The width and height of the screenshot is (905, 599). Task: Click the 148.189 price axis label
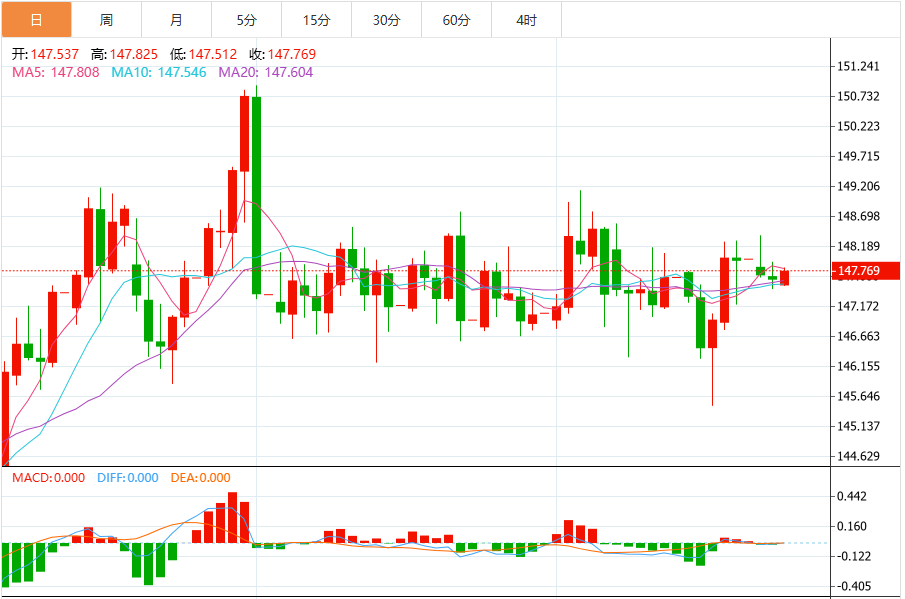click(858, 246)
